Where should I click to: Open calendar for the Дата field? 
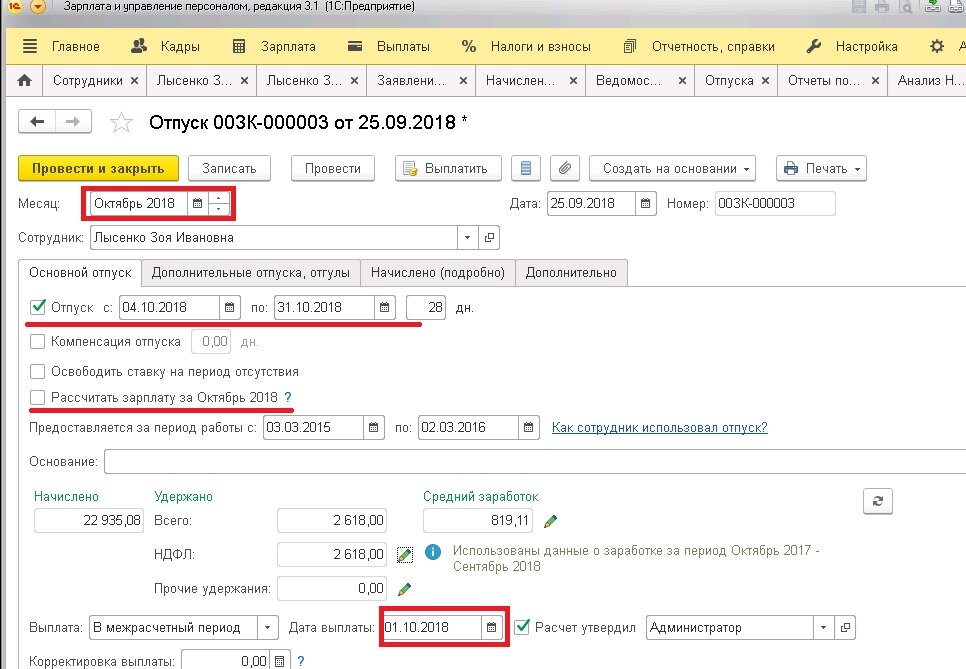pos(645,203)
